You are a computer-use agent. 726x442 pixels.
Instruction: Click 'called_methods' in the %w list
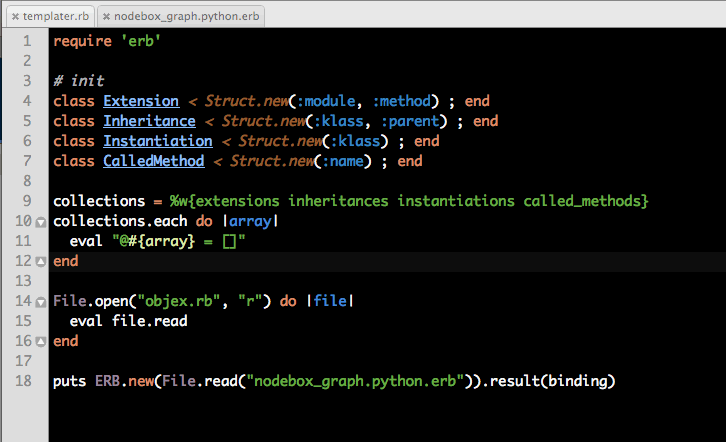[x=582, y=201]
